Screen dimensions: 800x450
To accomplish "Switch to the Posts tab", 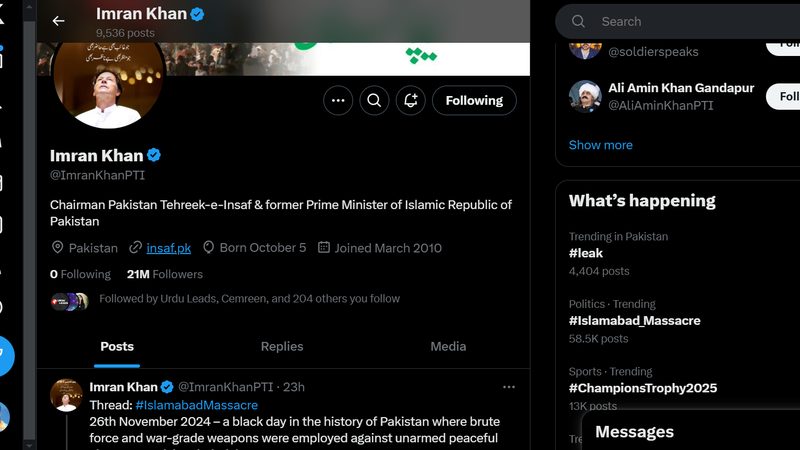I will tap(117, 346).
